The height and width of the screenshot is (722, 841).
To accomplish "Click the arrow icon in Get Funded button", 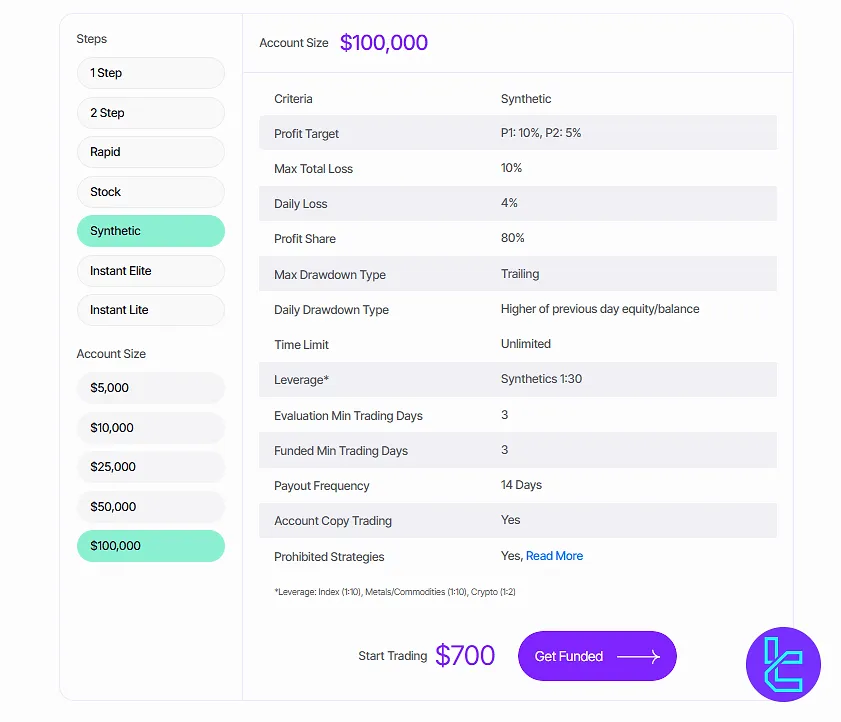I will point(638,657).
